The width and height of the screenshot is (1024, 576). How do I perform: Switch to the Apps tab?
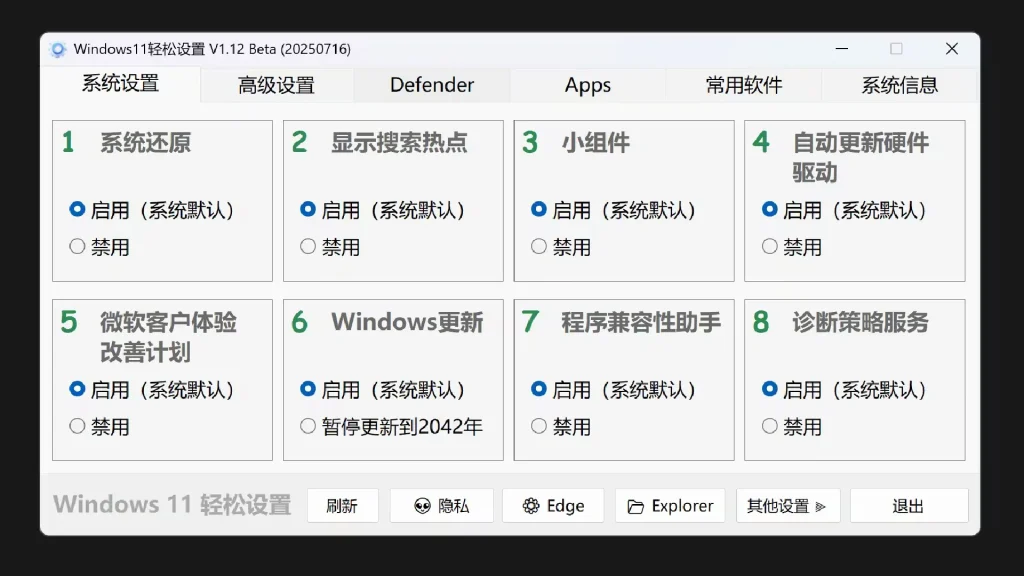587,85
